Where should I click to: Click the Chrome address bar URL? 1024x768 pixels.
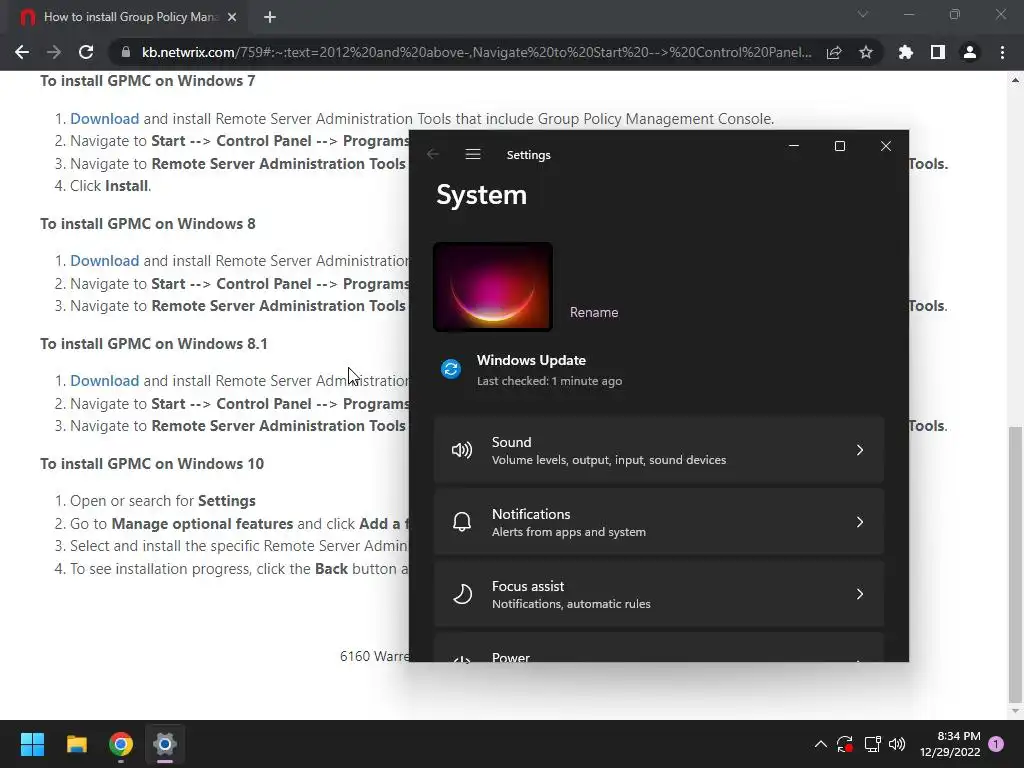point(477,52)
